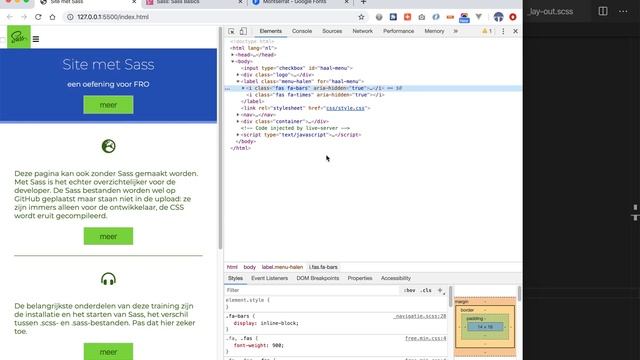Open the _navigatie.scss:28 source link
Viewport: 640px width, 360px height.
(x=420, y=316)
